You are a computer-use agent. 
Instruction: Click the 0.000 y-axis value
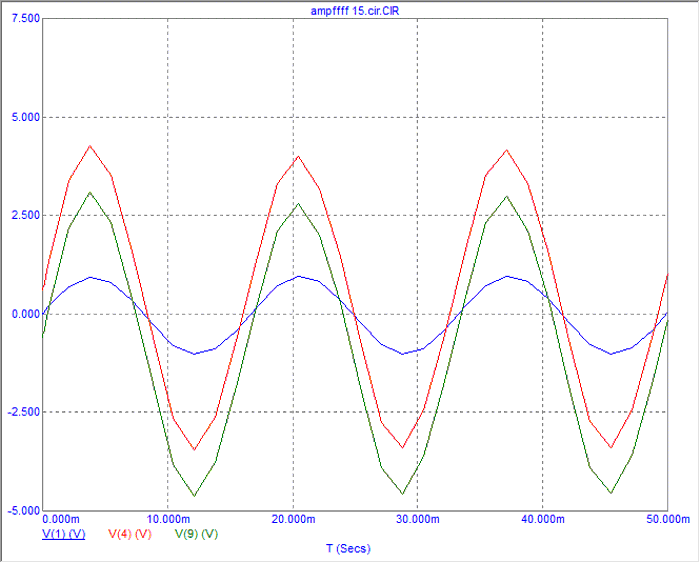pos(25,314)
